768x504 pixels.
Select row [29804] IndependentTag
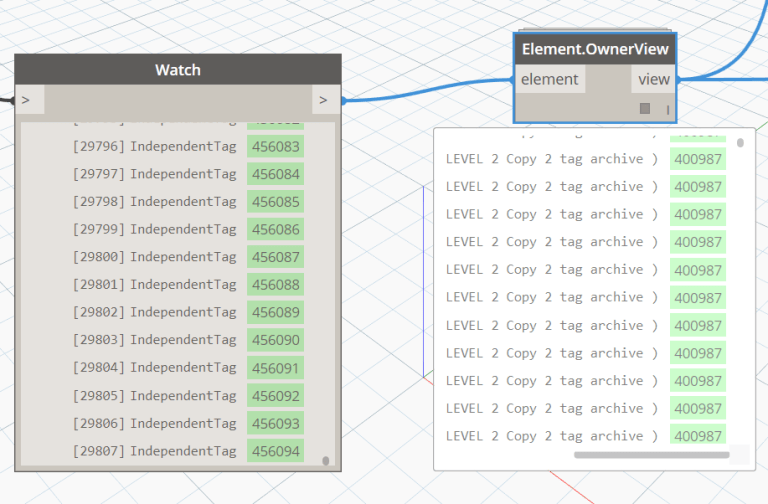click(x=188, y=368)
